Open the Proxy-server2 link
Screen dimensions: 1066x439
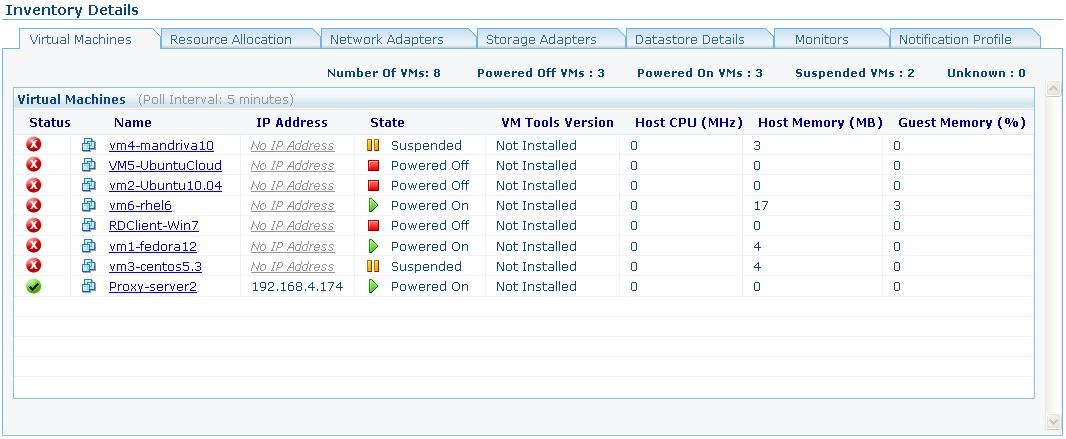(153, 287)
